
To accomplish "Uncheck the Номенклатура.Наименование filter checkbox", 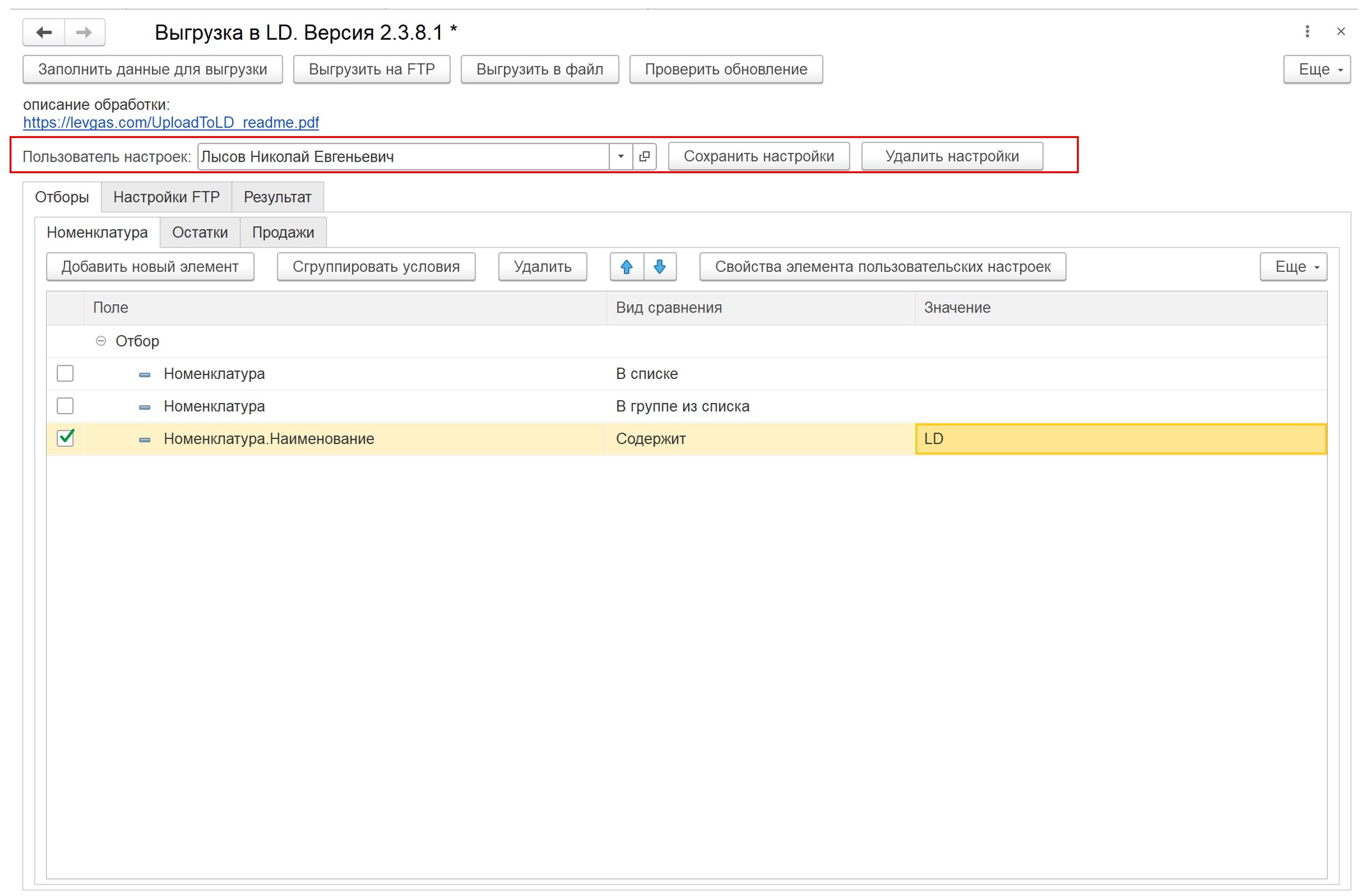I will pyautogui.click(x=65, y=438).
